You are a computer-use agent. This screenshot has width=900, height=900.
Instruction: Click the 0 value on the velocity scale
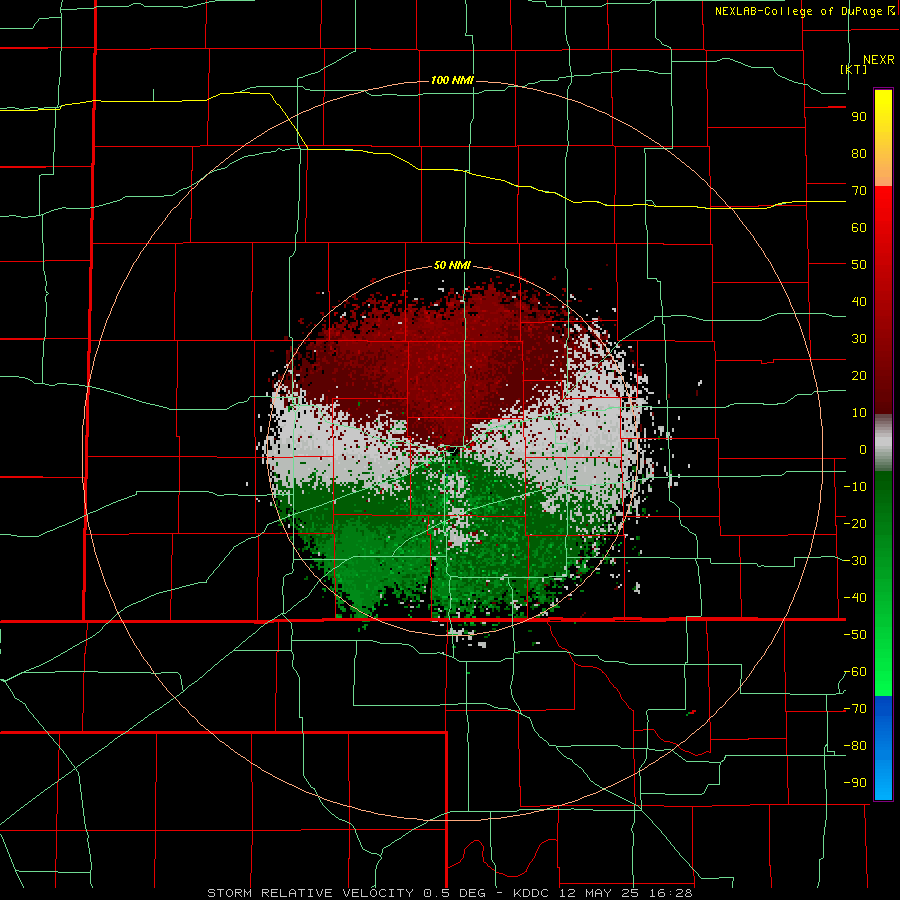863,450
